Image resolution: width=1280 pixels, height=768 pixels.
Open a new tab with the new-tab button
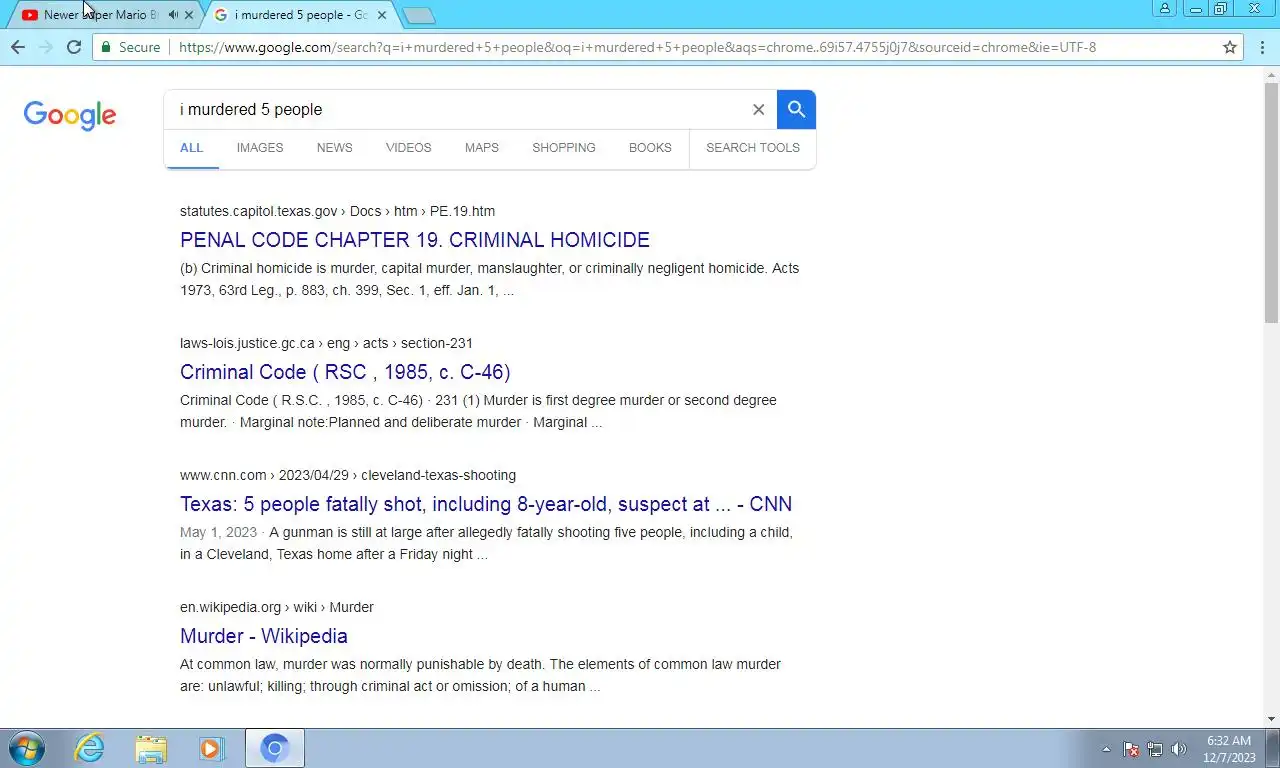pos(419,15)
